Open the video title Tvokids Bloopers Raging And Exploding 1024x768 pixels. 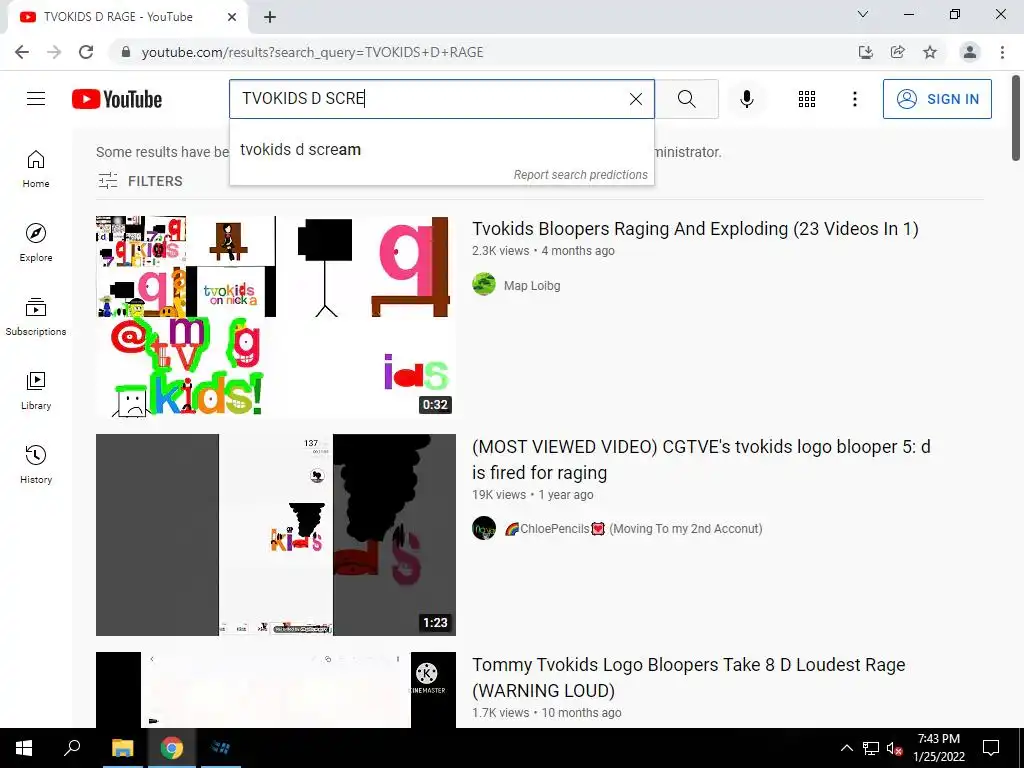(695, 229)
